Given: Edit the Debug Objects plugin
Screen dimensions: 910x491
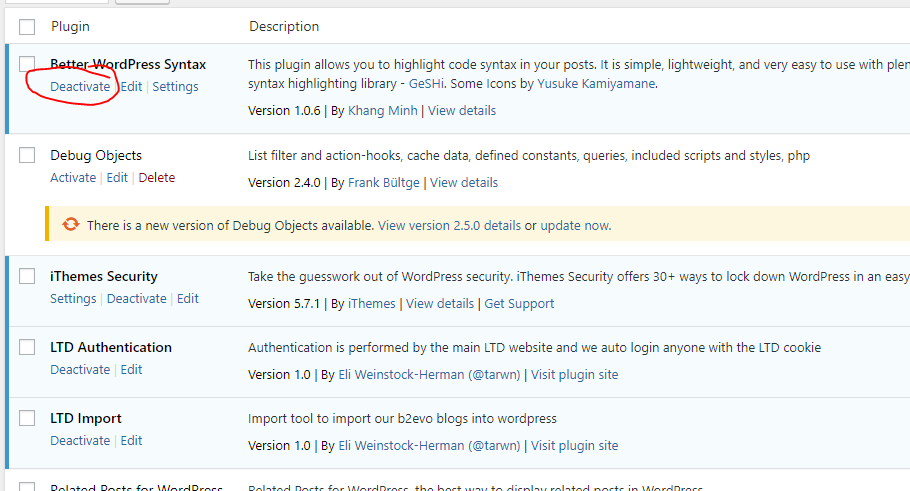Looking at the screenshot, I should coord(117,178).
